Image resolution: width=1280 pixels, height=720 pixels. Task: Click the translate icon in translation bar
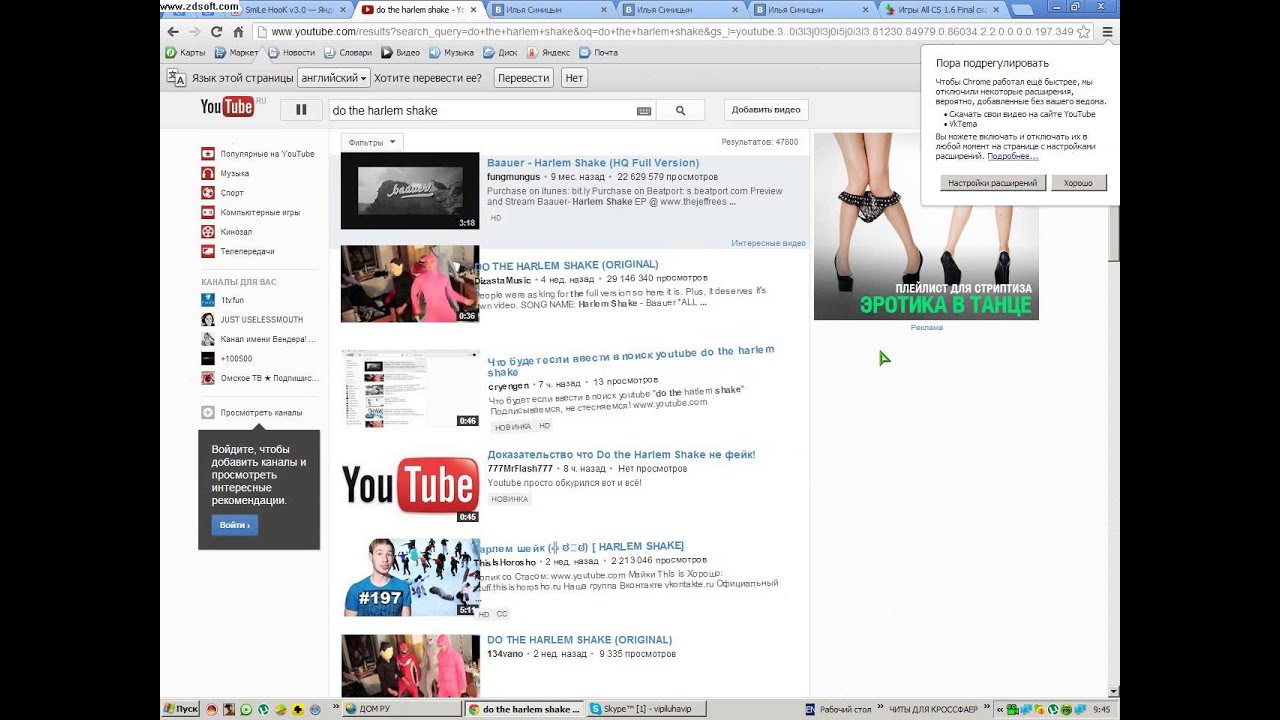point(176,77)
